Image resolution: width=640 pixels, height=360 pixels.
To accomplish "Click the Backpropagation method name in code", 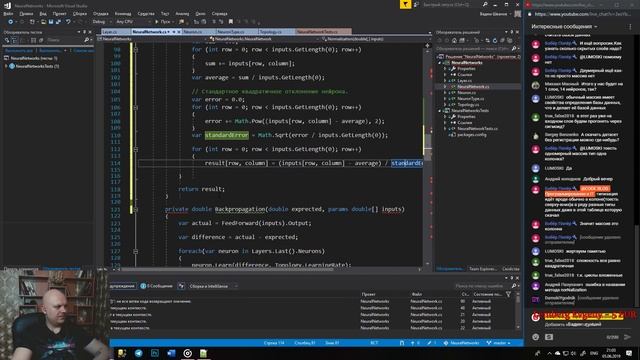I will click(240, 209).
